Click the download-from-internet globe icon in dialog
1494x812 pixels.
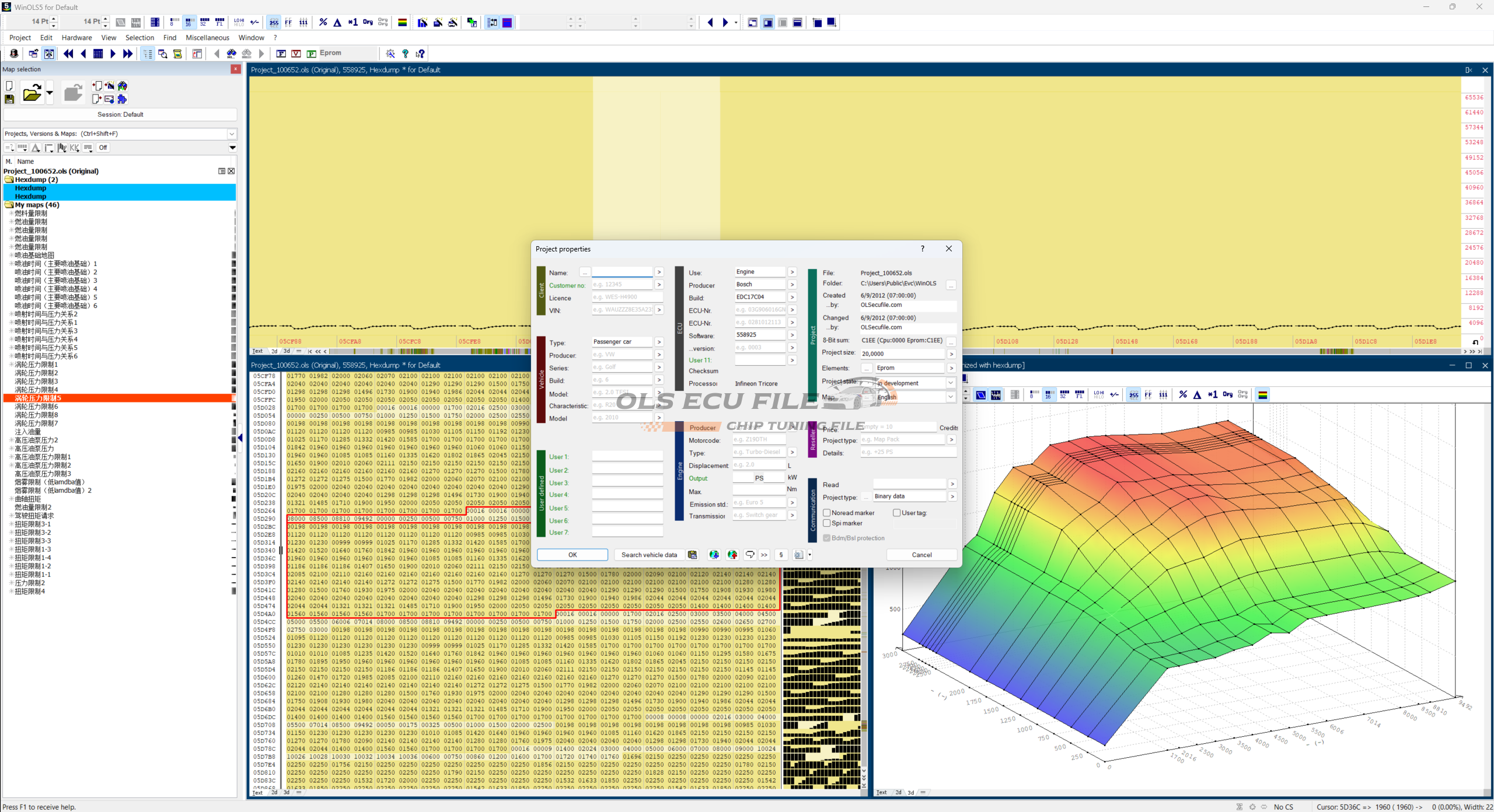(714, 555)
